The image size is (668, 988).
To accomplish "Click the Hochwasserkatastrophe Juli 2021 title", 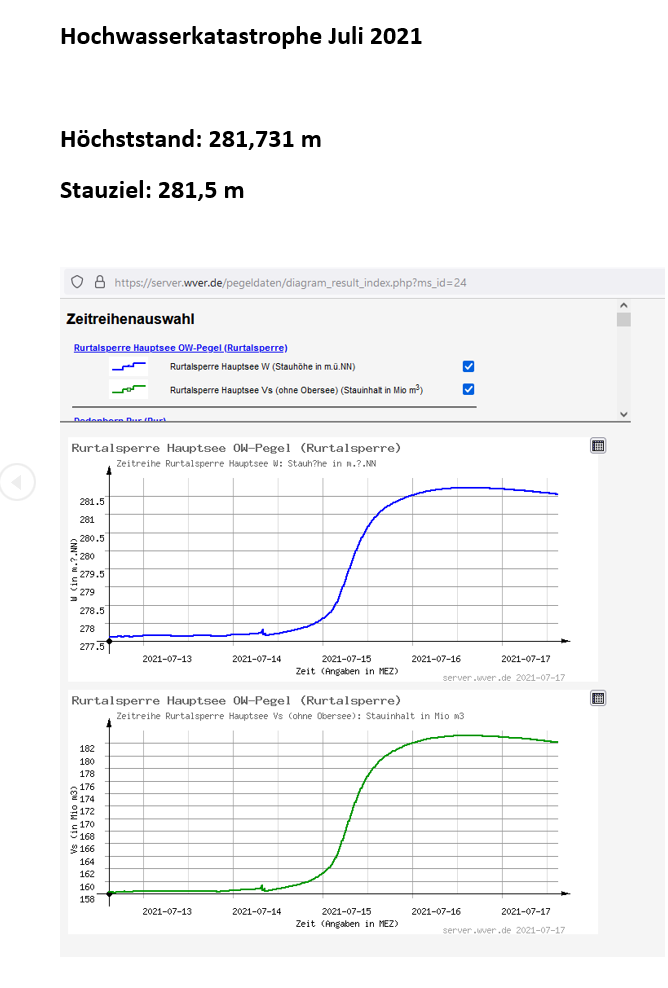I will (x=241, y=37).
